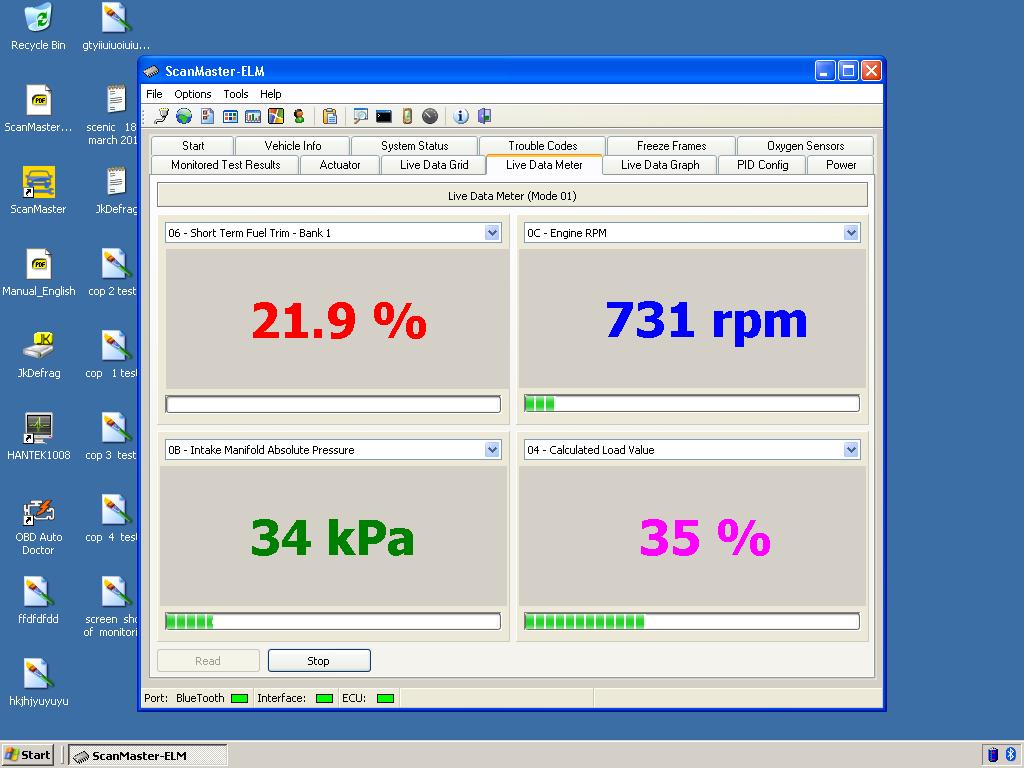Click the connect cable icon in toolbar
1024x768 pixels.
click(161, 116)
